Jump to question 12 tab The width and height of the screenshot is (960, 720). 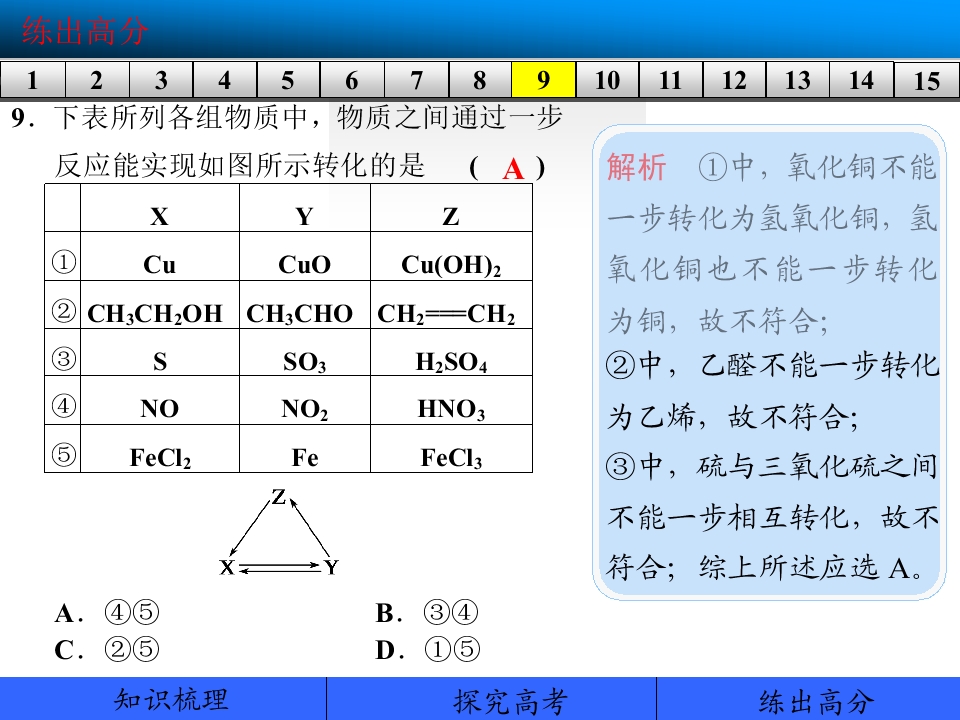pyautogui.click(x=735, y=80)
